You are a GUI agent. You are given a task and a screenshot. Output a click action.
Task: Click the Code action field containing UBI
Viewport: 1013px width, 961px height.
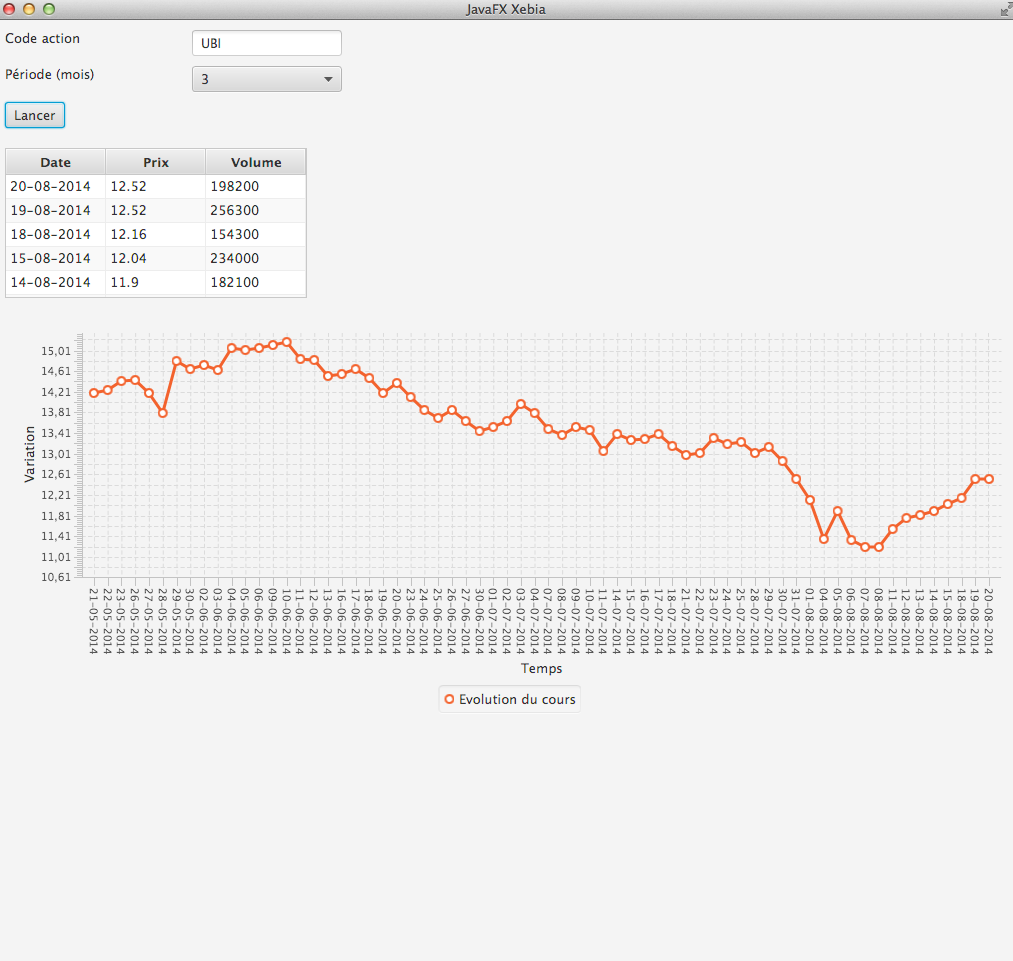tap(266, 43)
